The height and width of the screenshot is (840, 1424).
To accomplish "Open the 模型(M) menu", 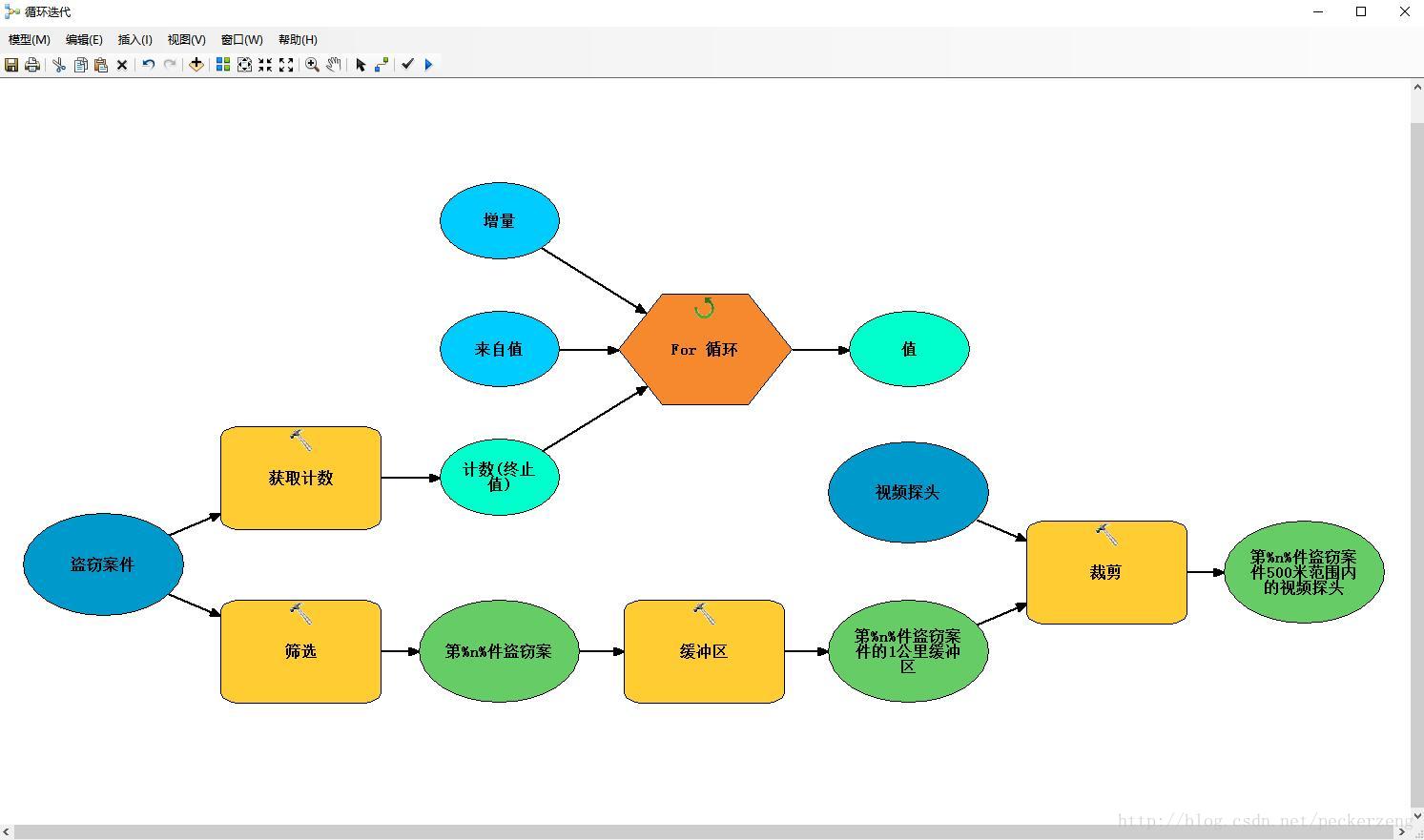I will pos(30,40).
